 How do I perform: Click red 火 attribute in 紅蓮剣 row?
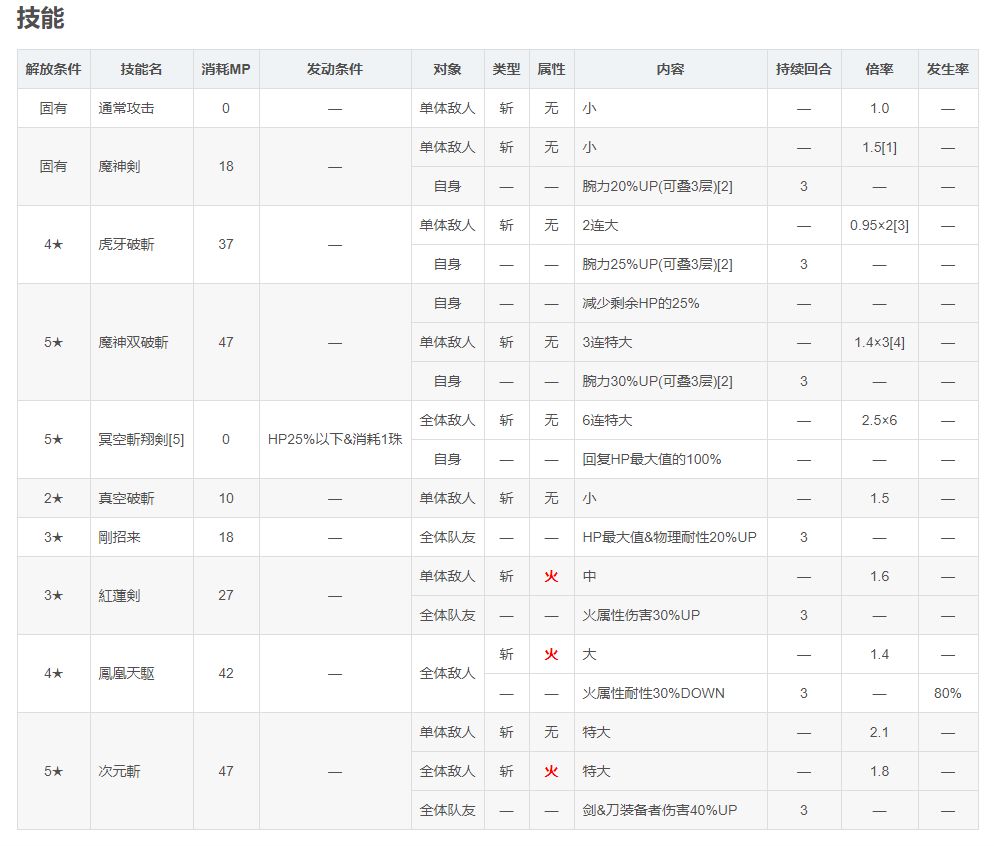552,577
